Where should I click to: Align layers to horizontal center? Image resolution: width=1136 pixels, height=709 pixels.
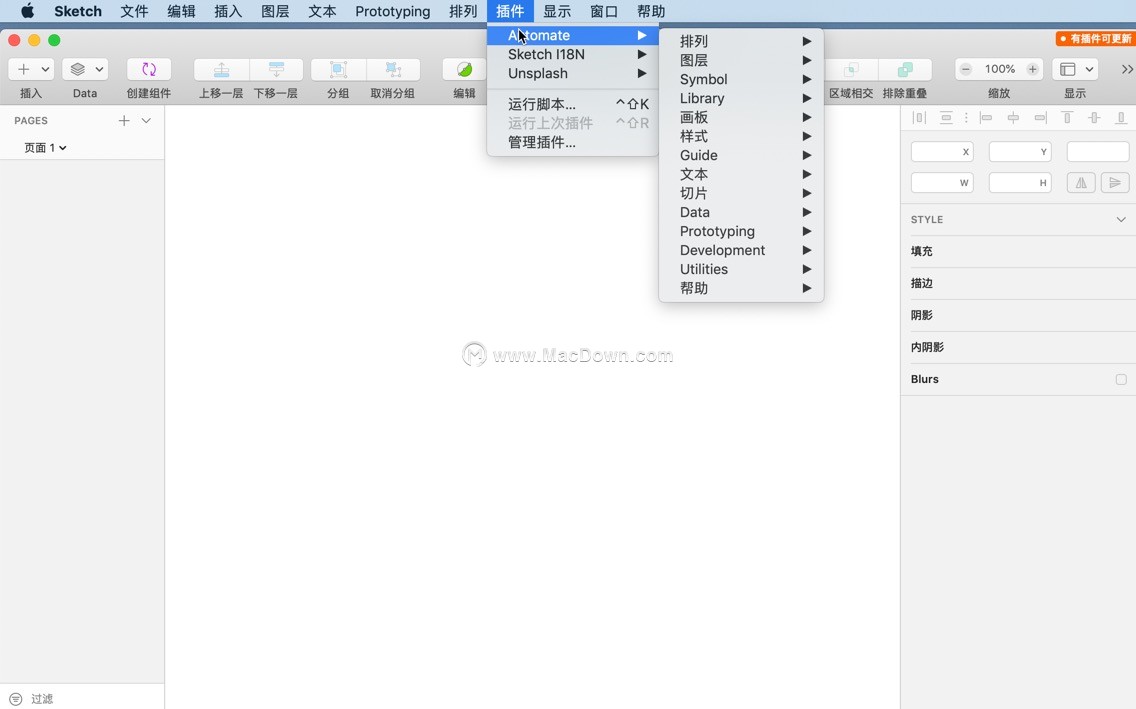1013,117
